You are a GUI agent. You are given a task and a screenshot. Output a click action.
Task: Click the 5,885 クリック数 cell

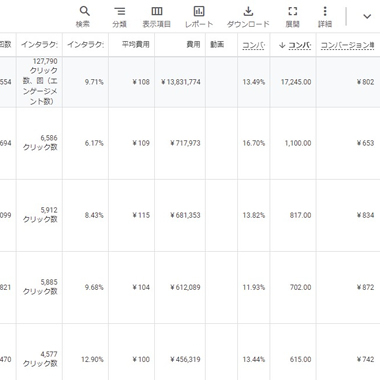click(40, 287)
